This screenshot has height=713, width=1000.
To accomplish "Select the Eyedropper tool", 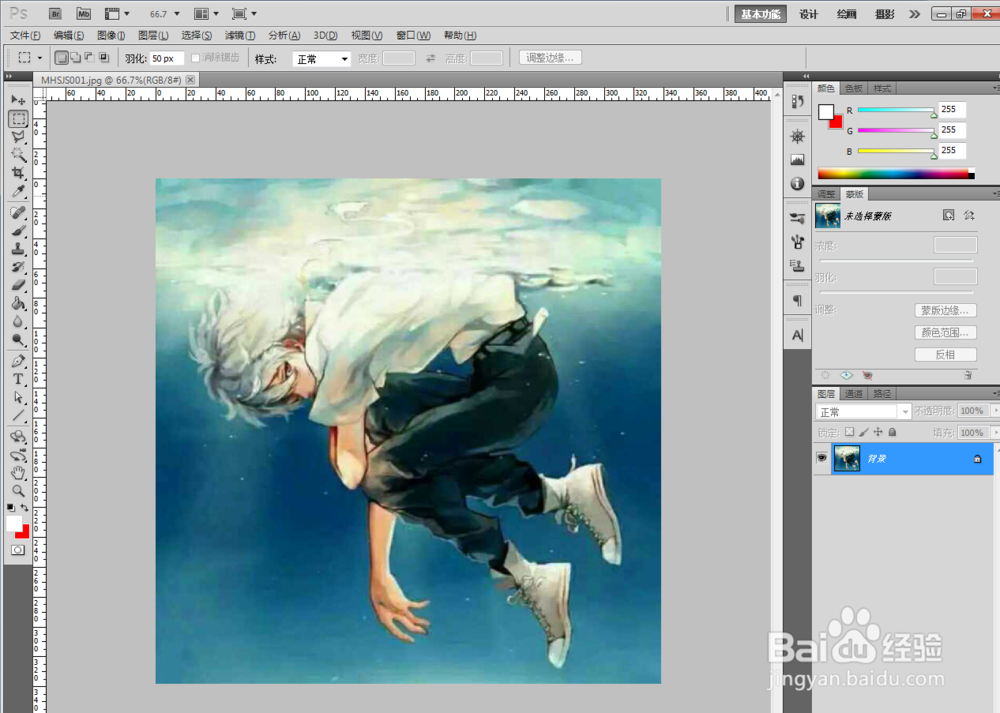I will click(x=18, y=191).
